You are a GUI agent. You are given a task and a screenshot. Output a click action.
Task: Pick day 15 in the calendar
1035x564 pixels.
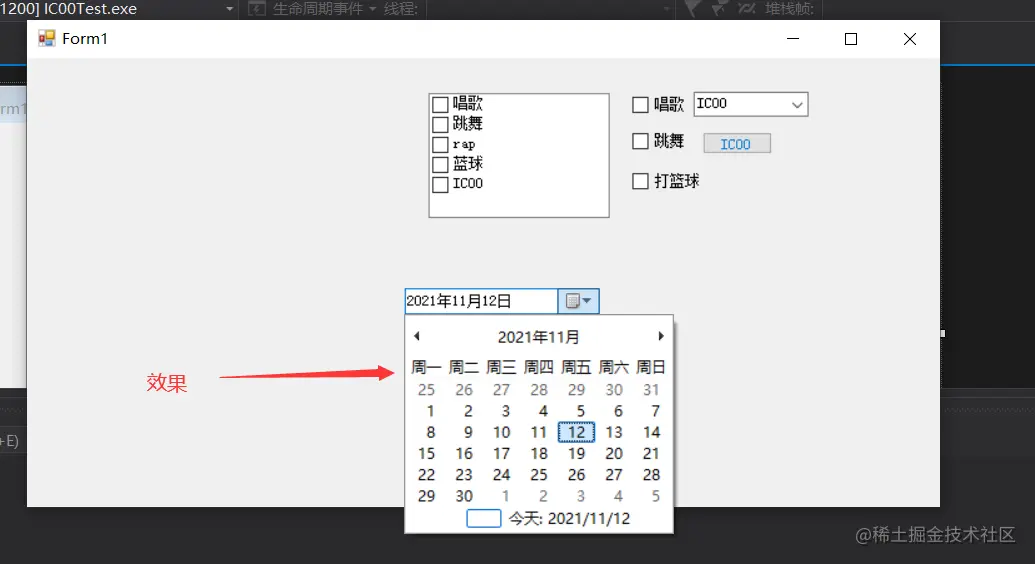pyautogui.click(x=426, y=454)
